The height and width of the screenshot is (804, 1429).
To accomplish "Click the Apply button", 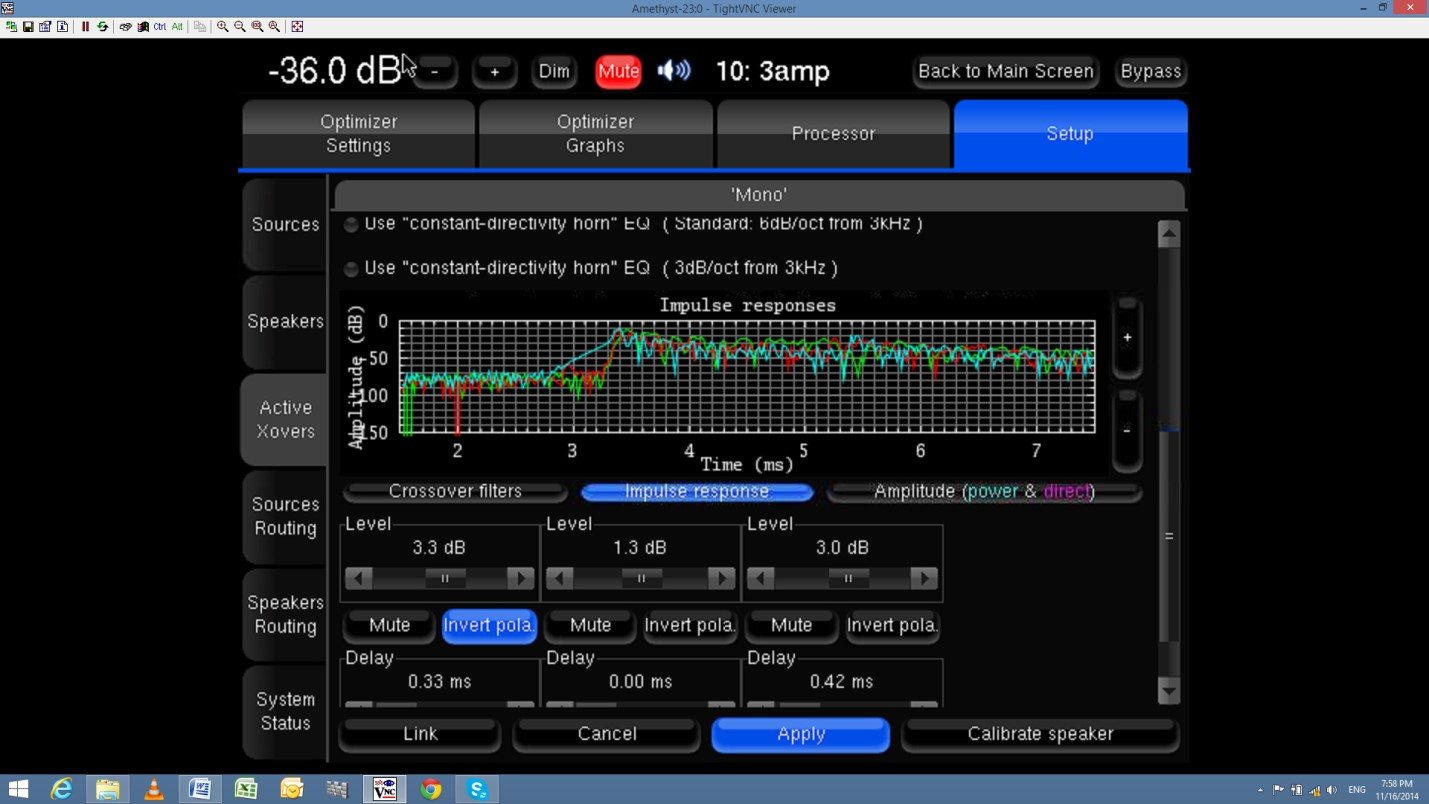I will 801,734.
